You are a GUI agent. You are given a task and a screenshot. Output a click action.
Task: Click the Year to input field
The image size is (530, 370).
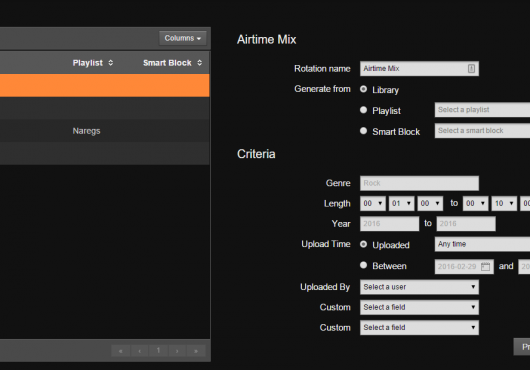coord(466,224)
